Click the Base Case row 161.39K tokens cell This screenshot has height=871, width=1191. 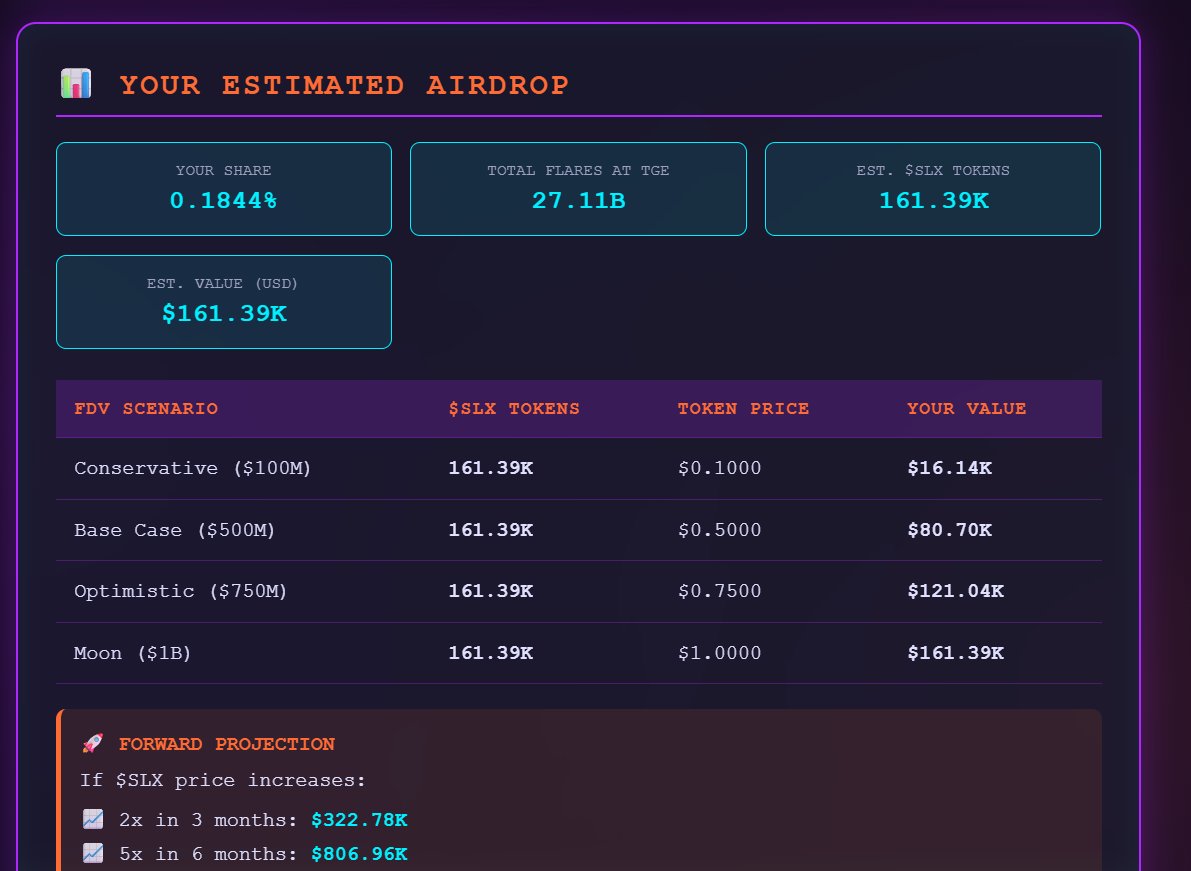point(491,530)
